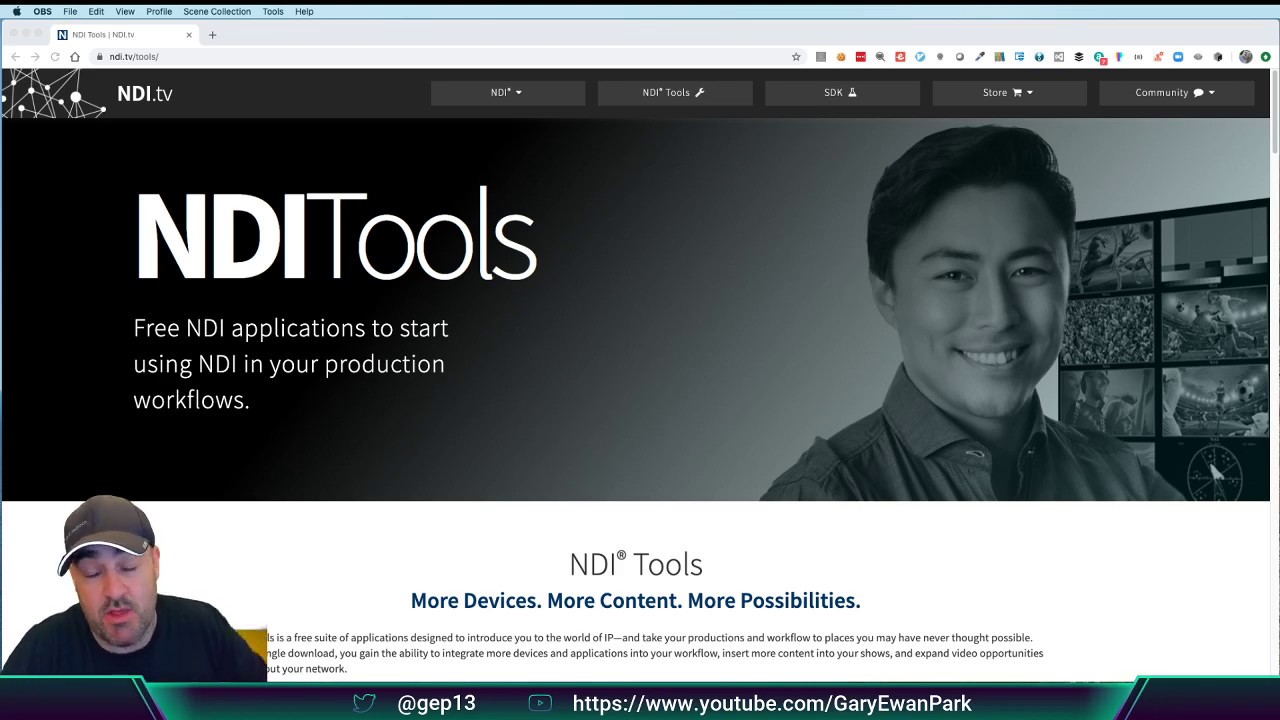1280x720 pixels.
Task: Click the page vertical scrollbar
Action: pyautogui.click(x=1275, y=110)
